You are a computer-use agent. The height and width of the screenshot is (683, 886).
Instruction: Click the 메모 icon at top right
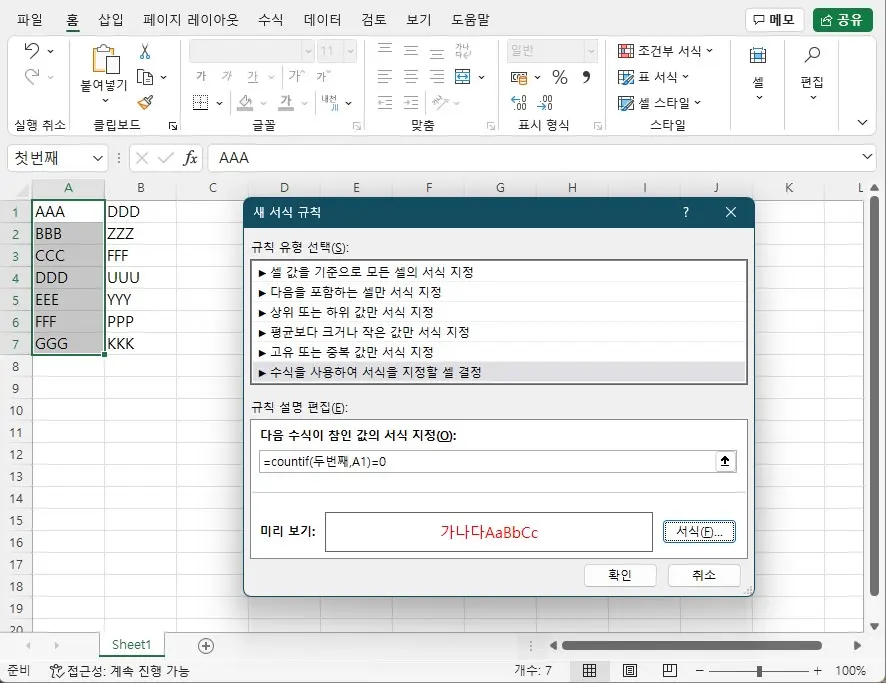(761, 19)
